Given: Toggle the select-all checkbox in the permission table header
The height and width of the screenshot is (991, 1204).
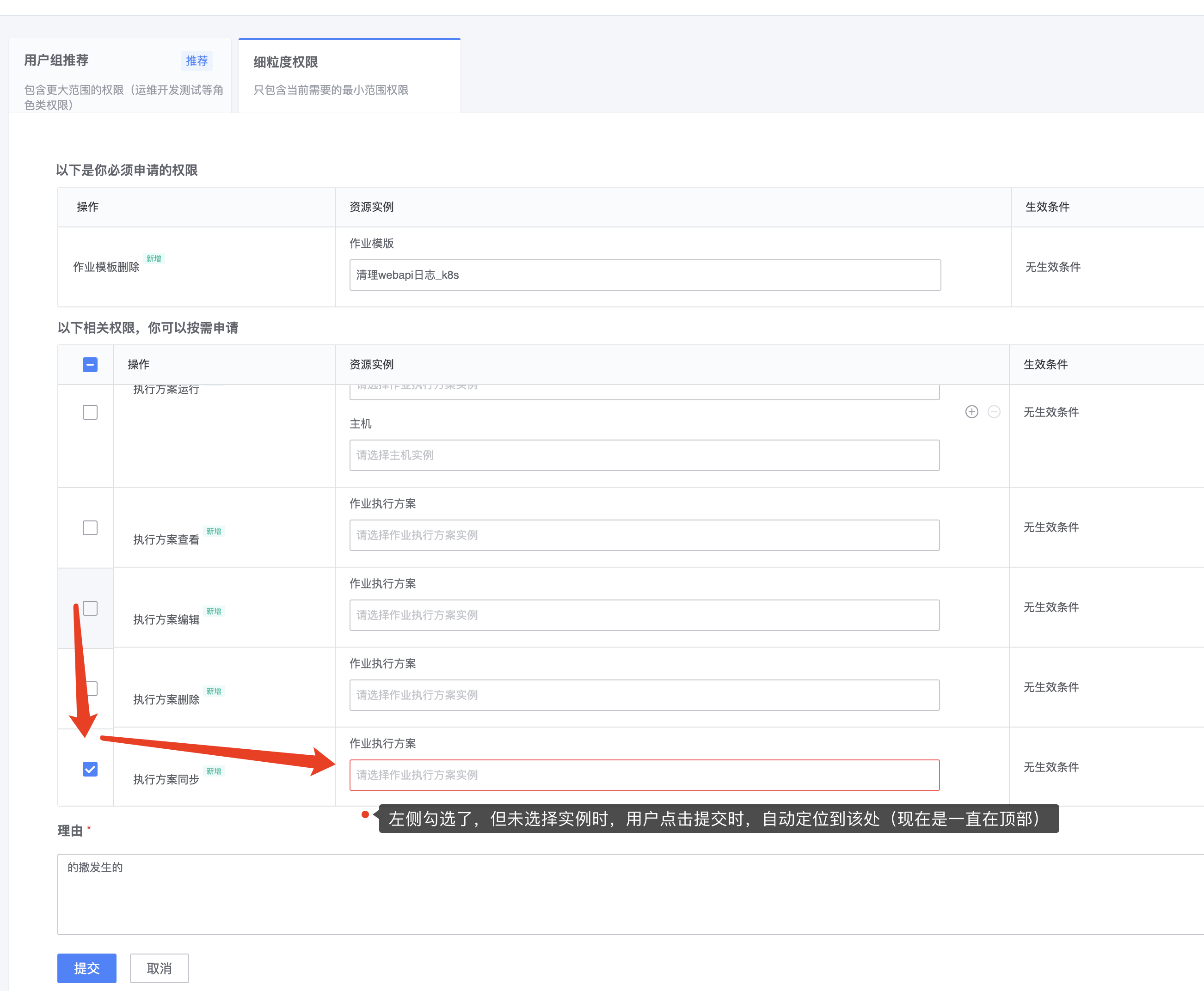Looking at the screenshot, I should (x=90, y=364).
